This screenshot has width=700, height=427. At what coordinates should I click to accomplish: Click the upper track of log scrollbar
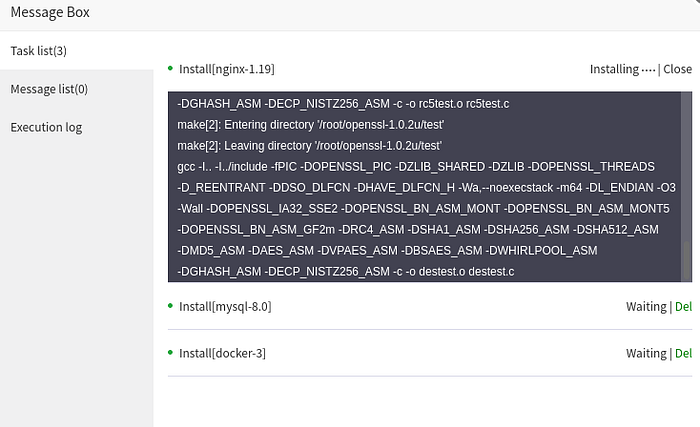point(687,166)
